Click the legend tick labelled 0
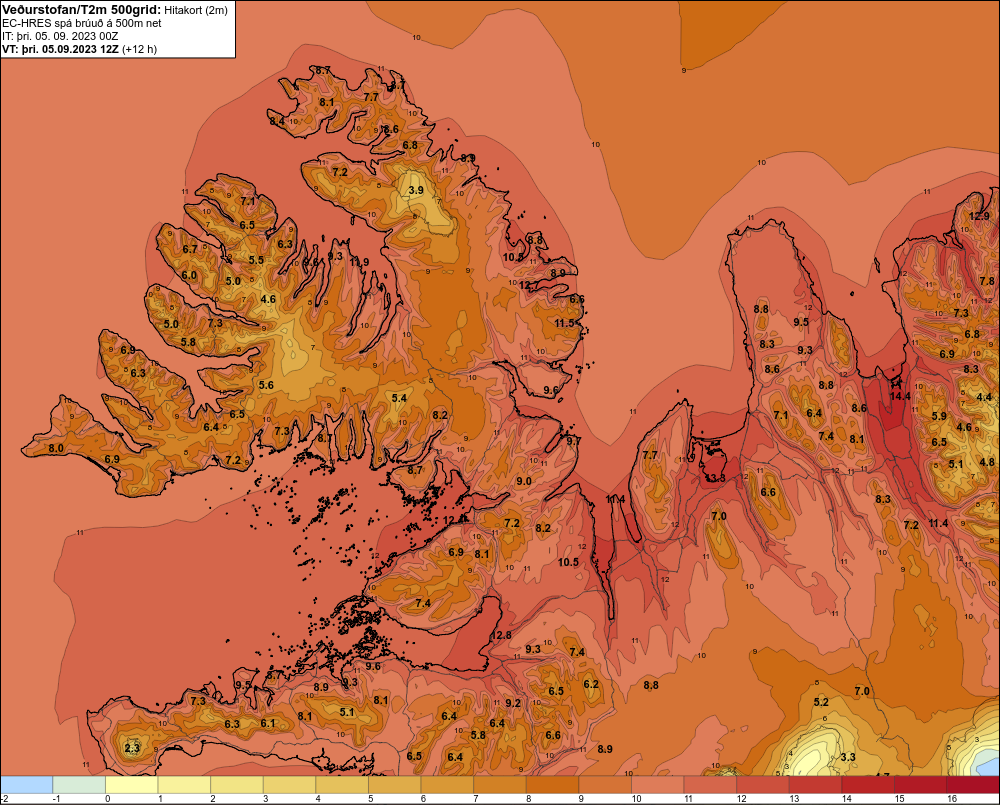 (x=108, y=799)
